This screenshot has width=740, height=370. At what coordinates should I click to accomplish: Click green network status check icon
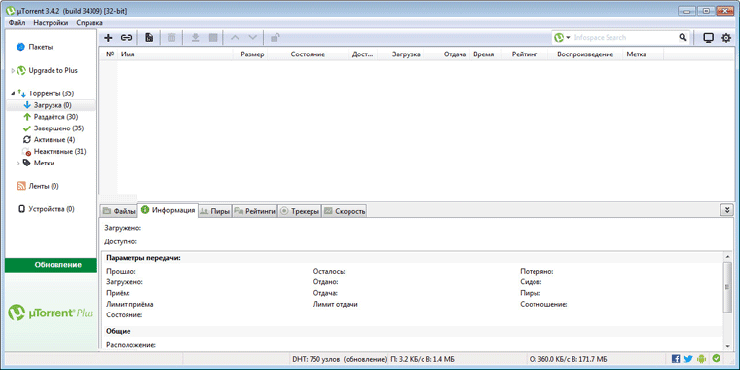(x=716, y=358)
